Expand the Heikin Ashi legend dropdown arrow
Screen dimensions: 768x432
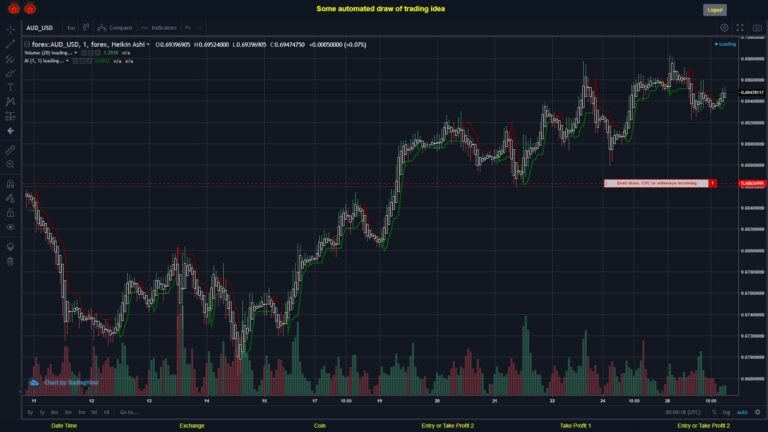coord(148,45)
